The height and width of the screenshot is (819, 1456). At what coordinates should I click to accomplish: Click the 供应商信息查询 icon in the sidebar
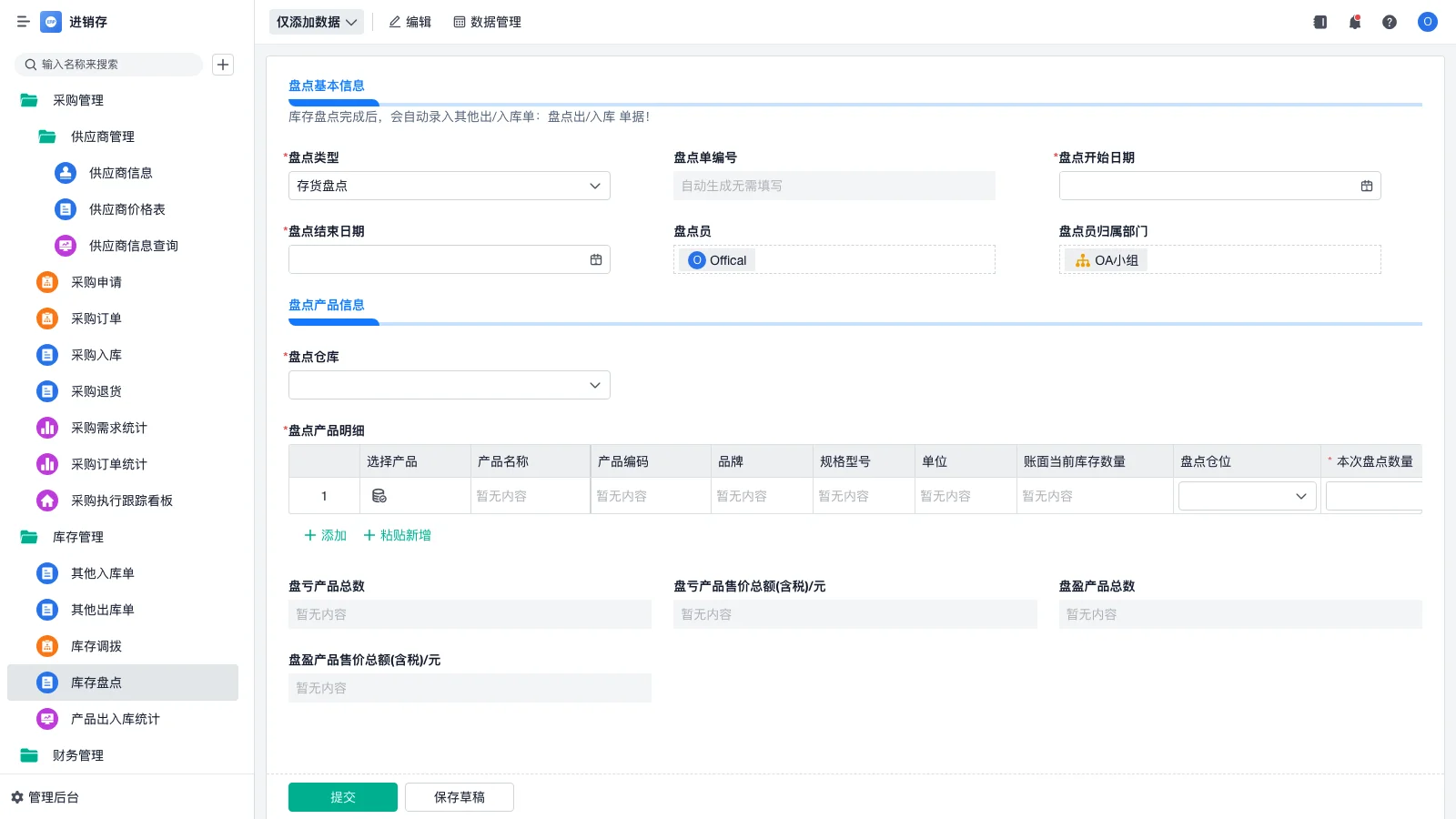[x=66, y=246]
